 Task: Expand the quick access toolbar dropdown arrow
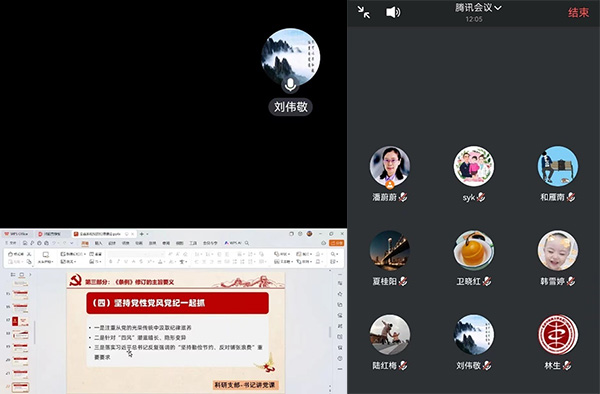pyautogui.click(x=72, y=243)
